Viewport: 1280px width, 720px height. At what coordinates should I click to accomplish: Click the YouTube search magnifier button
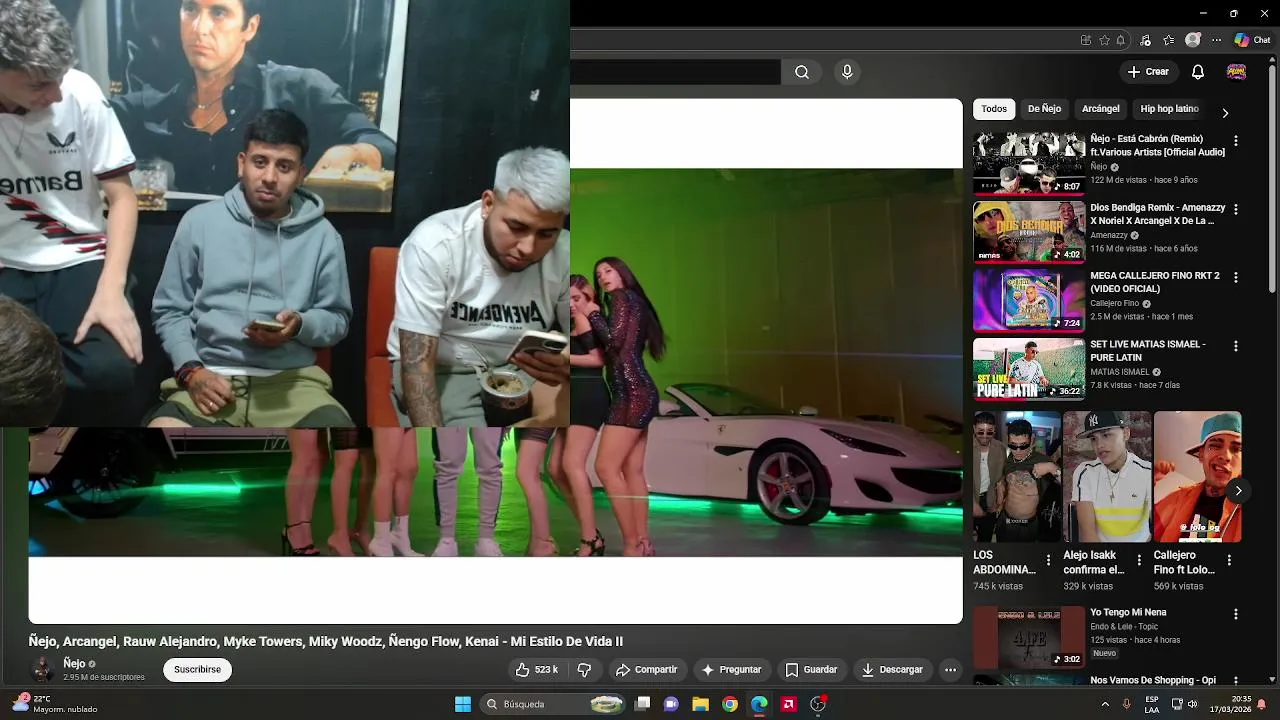click(x=802, y=72)
